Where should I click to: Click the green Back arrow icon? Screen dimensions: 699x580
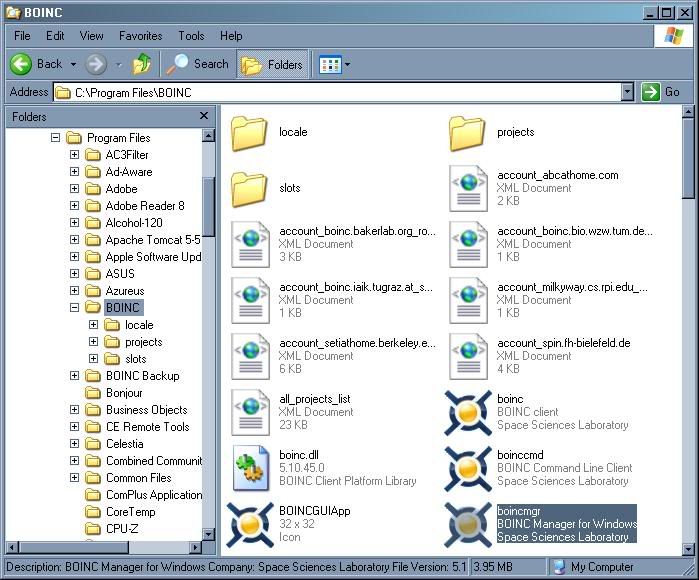(21, 65)
